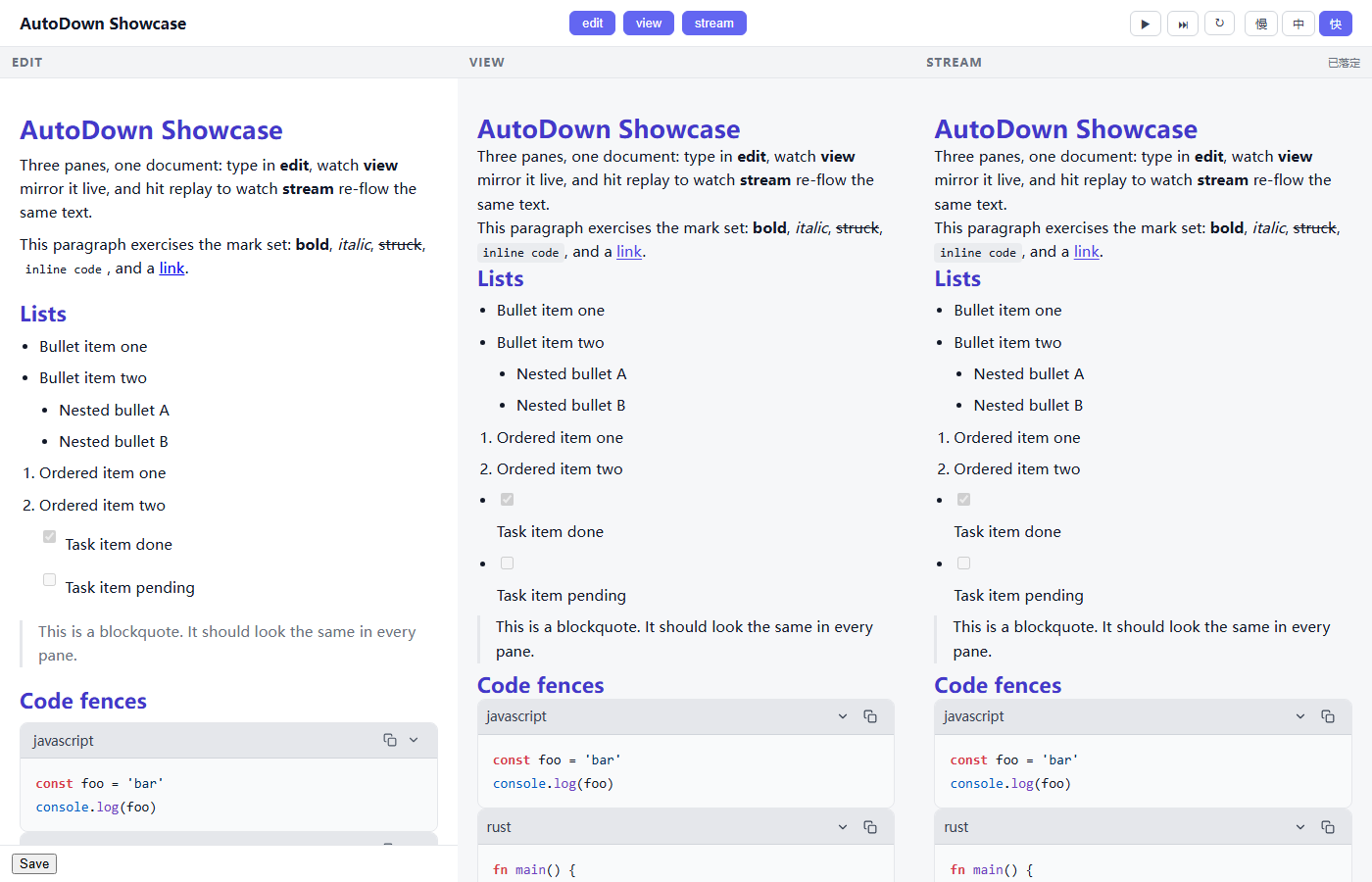Image resolution: width=1372 pixels, height=882 pixels.
Task: Click the blockquote text in the edit pane
Action: coord(227,643)
